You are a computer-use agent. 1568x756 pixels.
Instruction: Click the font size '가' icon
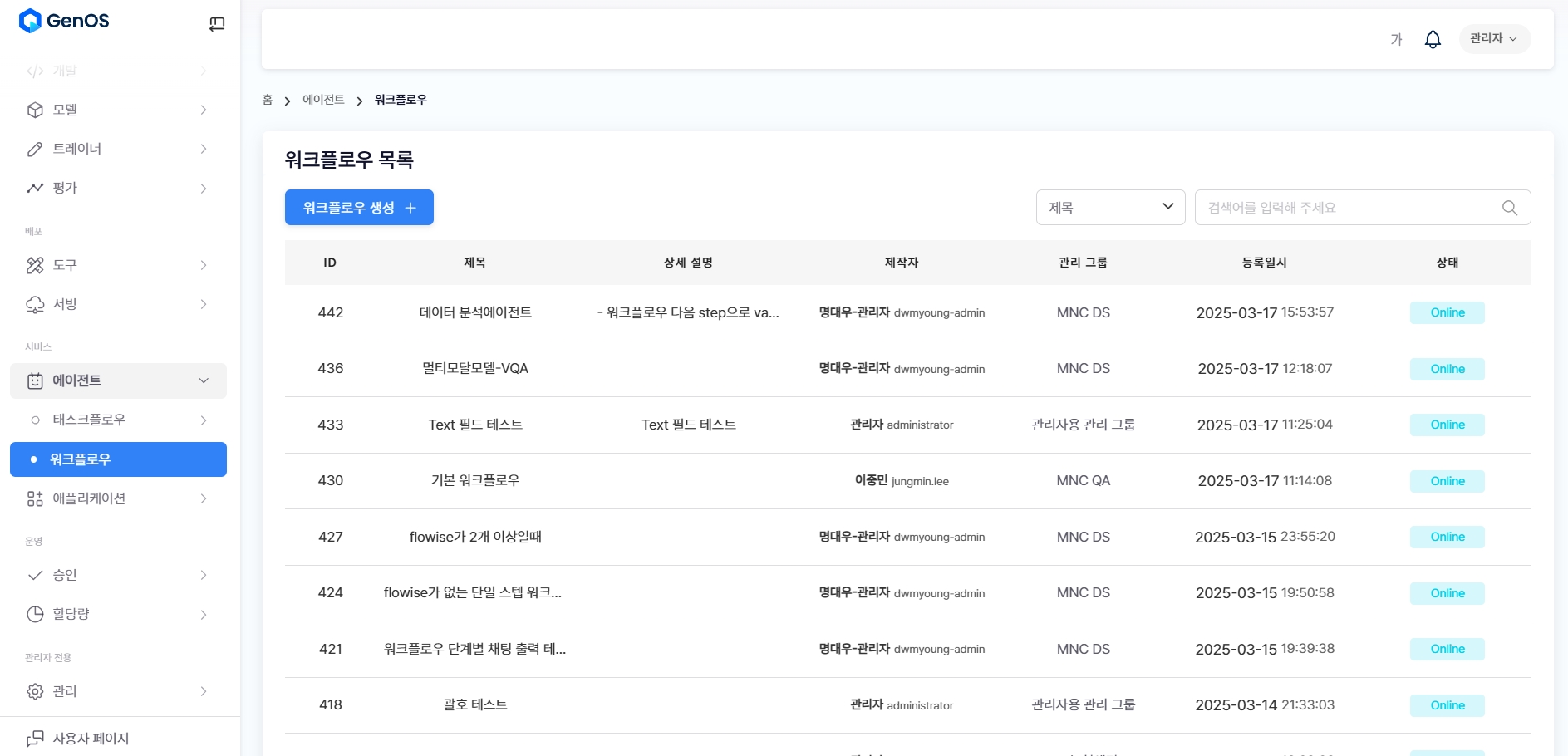pyautogui.click(x=1396, y=39)
